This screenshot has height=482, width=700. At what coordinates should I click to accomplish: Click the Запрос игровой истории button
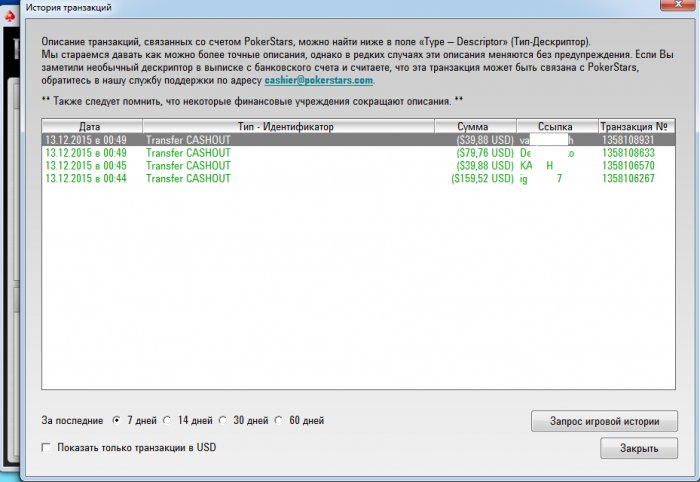tap(604, 421)
